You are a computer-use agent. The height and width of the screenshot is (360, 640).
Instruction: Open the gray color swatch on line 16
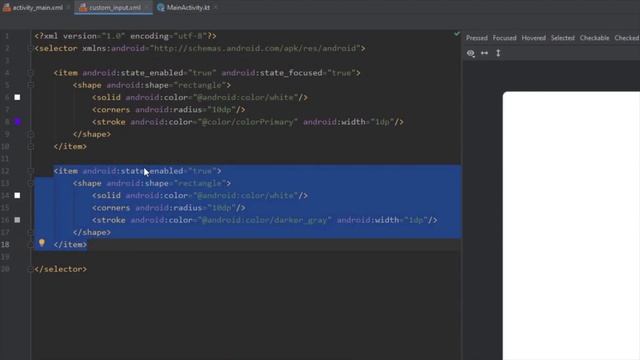pyautogui.click(x=17, y=220)
